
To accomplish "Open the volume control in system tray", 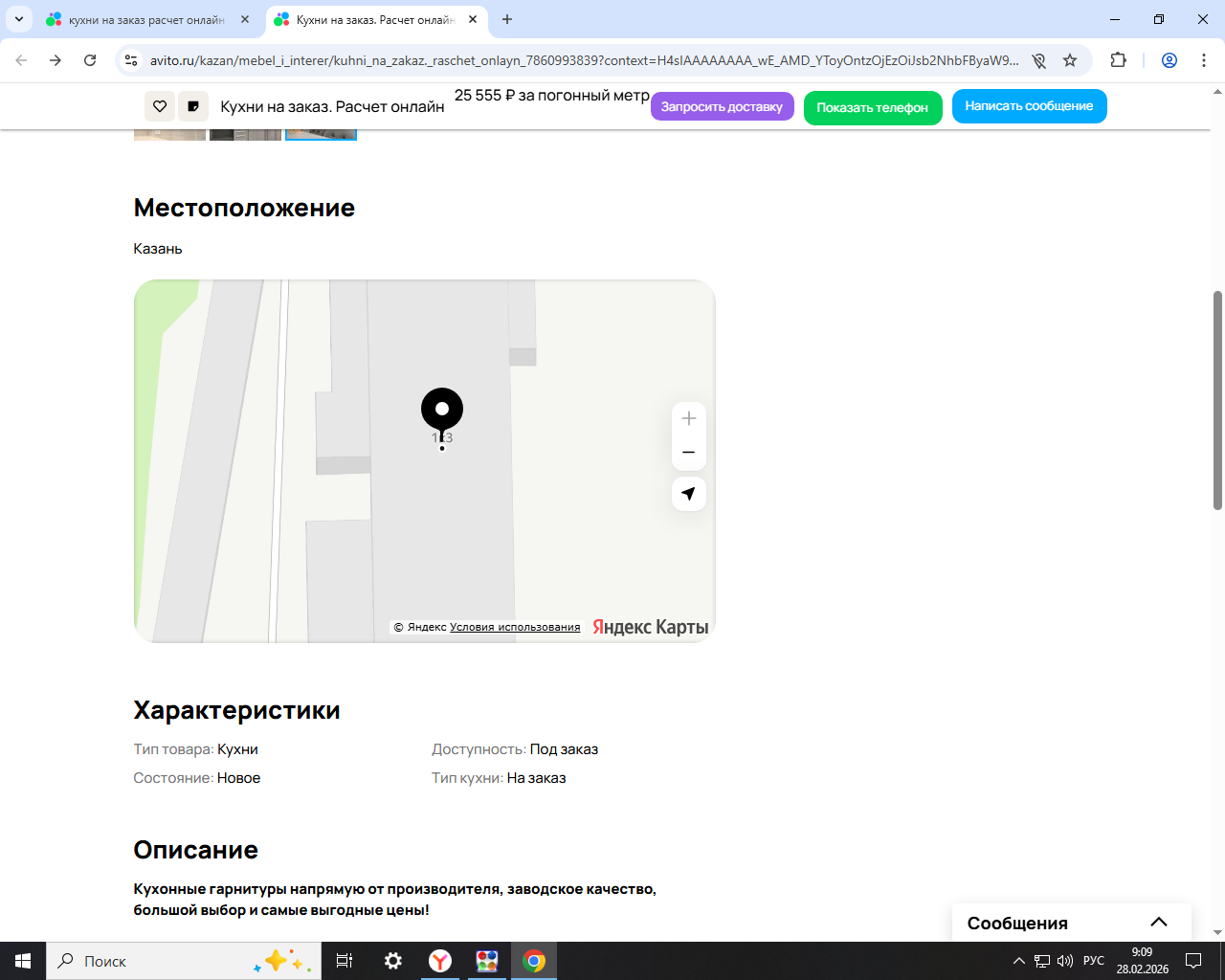I will point(1065,961).
